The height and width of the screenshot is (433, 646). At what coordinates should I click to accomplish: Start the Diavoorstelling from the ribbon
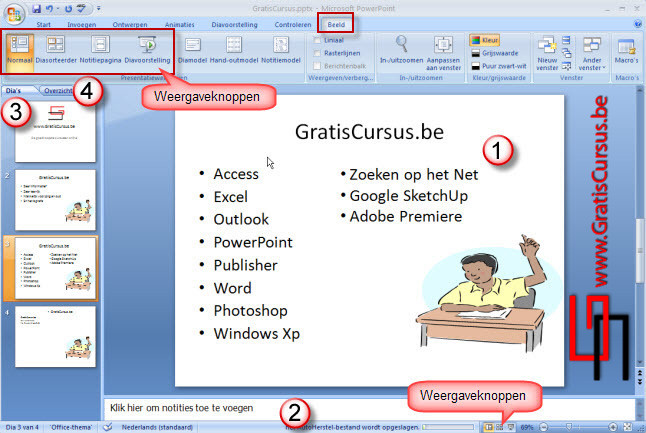pyautogui.click(x=147, y=50)
